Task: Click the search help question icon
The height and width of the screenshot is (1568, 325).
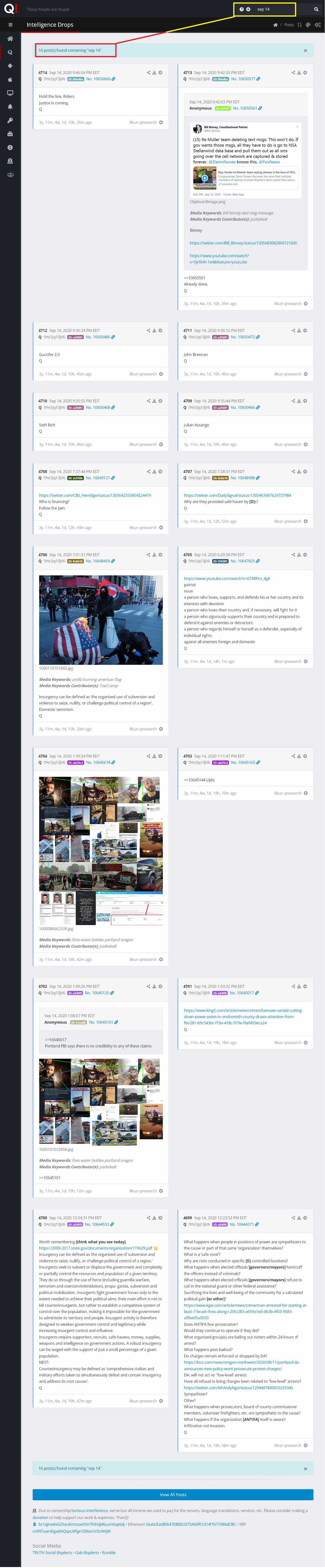Action: coord(242,9)
